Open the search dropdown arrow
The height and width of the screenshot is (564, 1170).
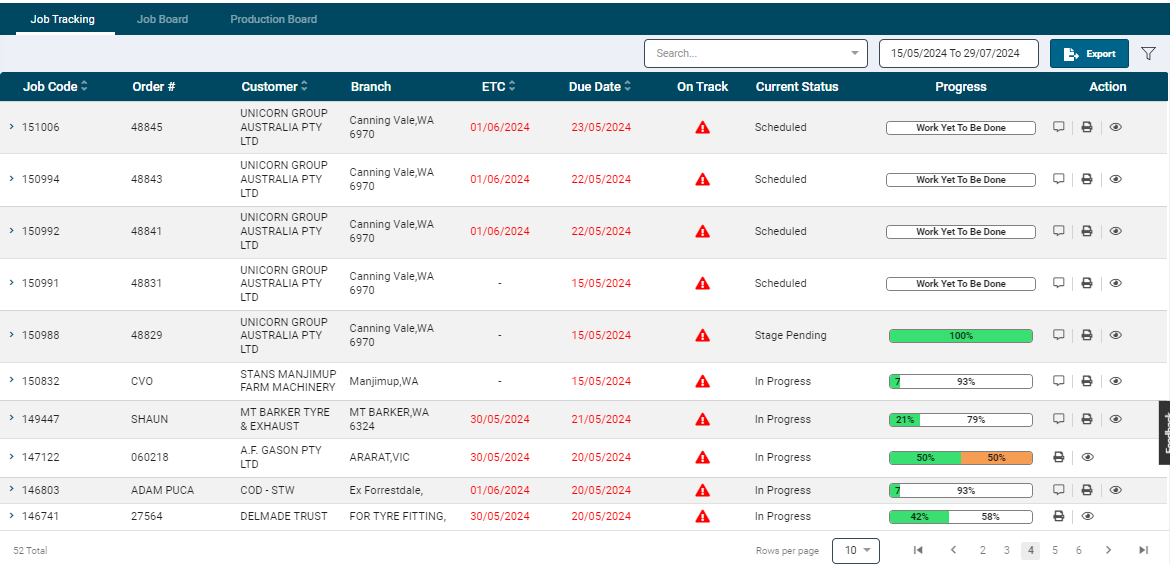tap(854, 53)
